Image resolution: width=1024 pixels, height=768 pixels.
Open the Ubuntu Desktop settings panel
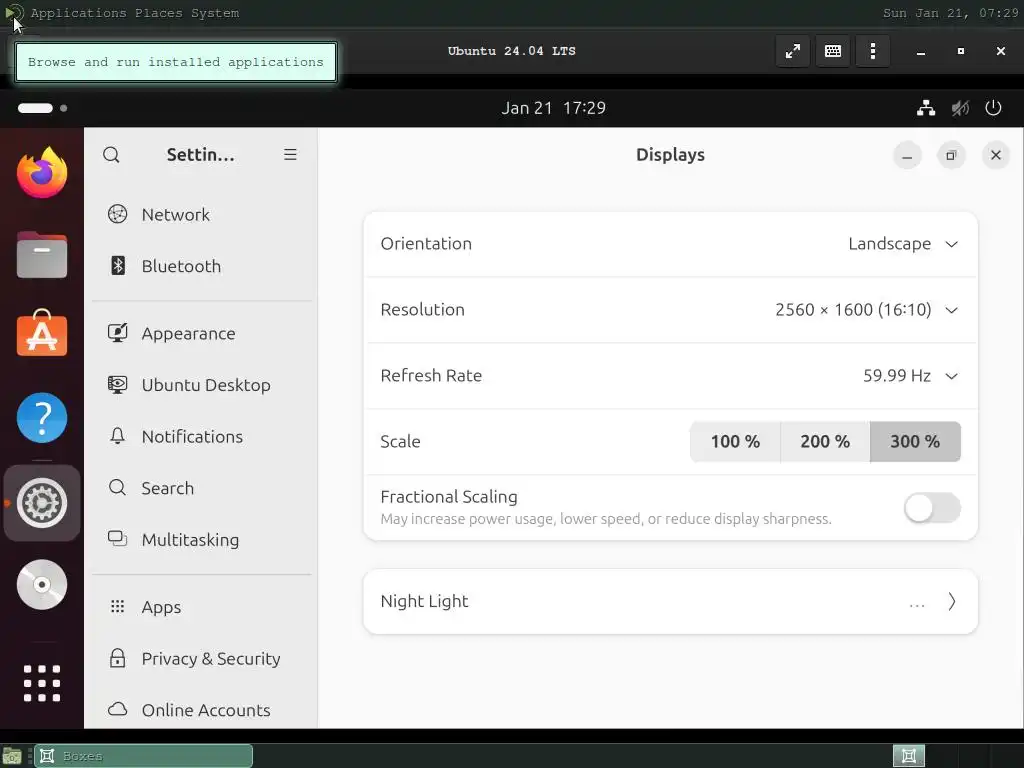point(201,385)
